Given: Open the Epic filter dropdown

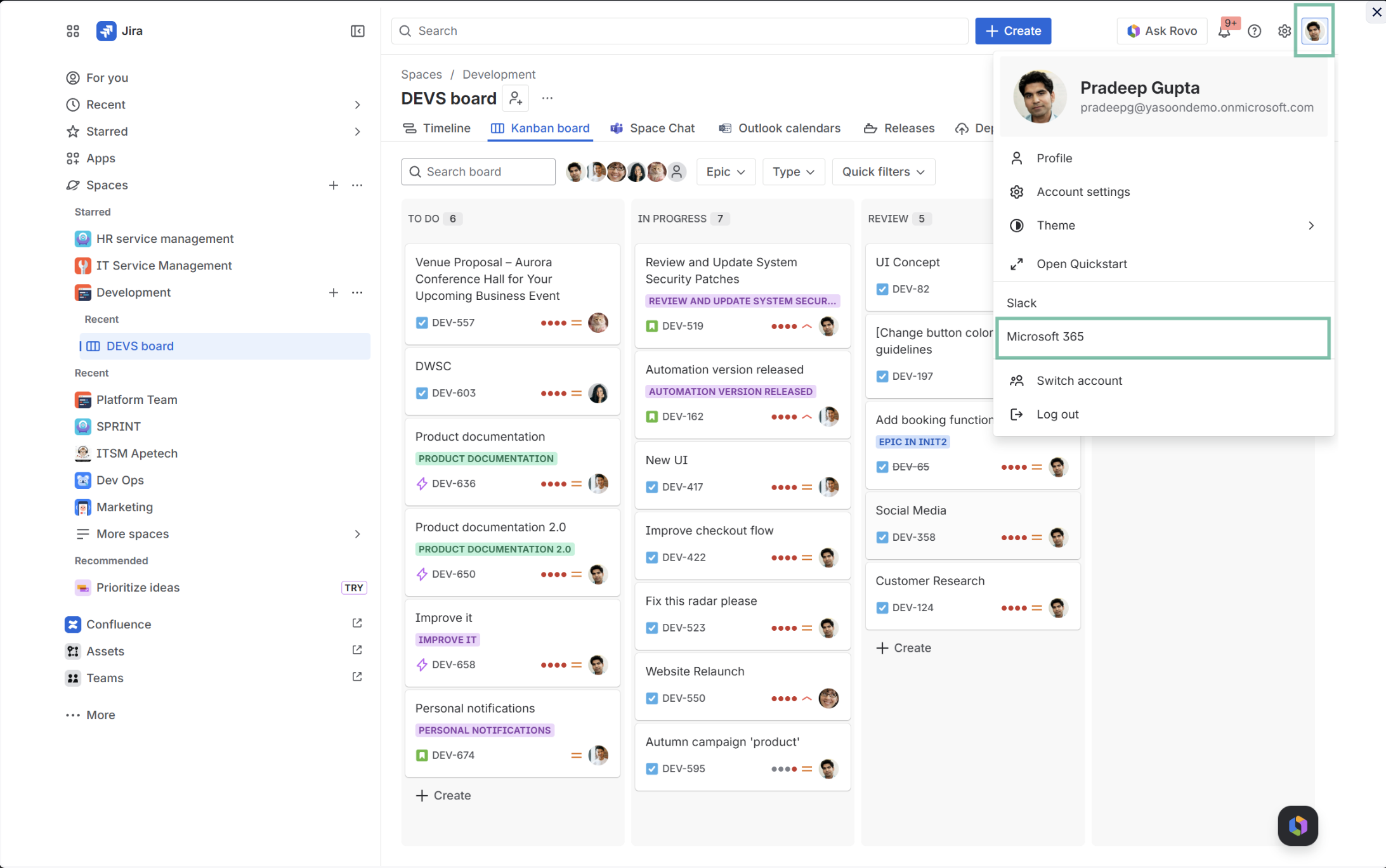Looking at the screenshot, I should tap(726, 172).
